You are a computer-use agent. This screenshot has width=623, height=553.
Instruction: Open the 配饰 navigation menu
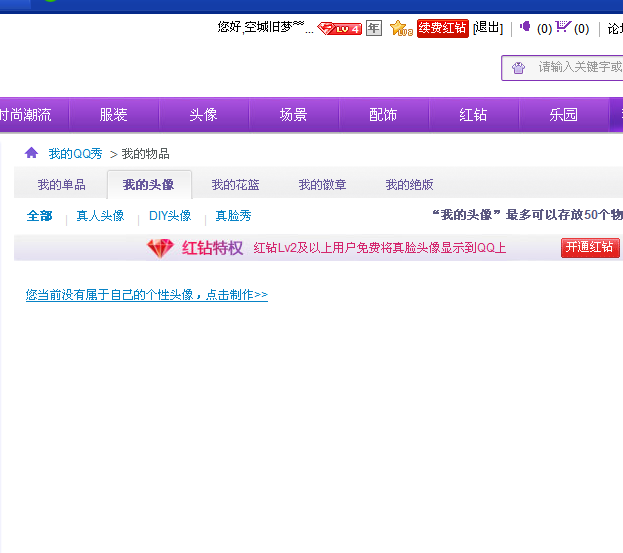383,115
